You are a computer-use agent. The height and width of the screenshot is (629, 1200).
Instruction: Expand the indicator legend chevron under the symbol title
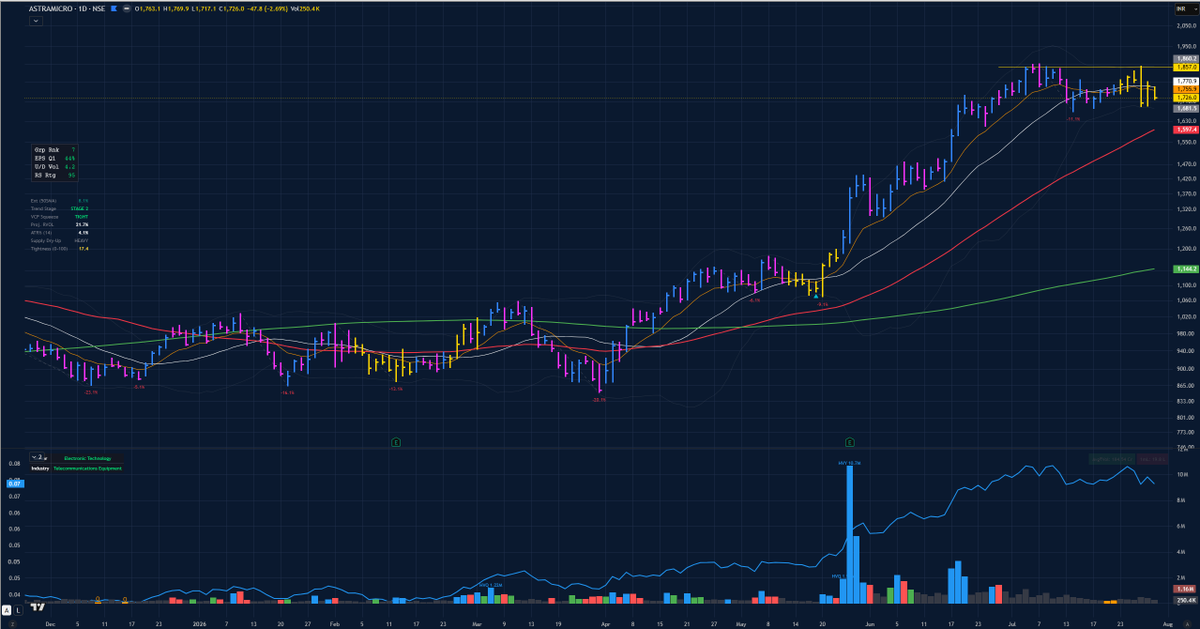coord(36,21)
